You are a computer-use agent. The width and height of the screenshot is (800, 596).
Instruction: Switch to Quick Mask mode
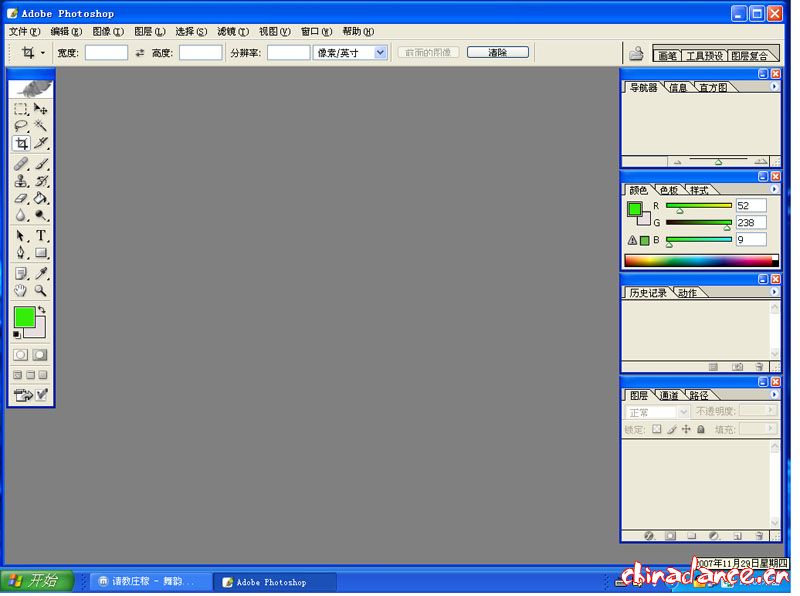(40, 355)
